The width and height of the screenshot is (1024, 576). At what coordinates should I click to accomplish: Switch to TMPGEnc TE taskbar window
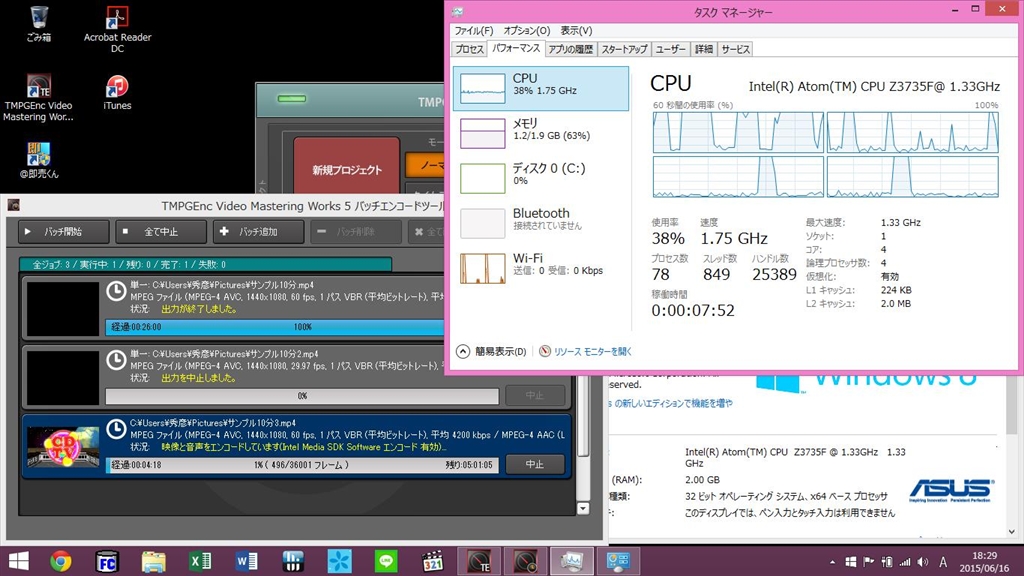point(479,561)
